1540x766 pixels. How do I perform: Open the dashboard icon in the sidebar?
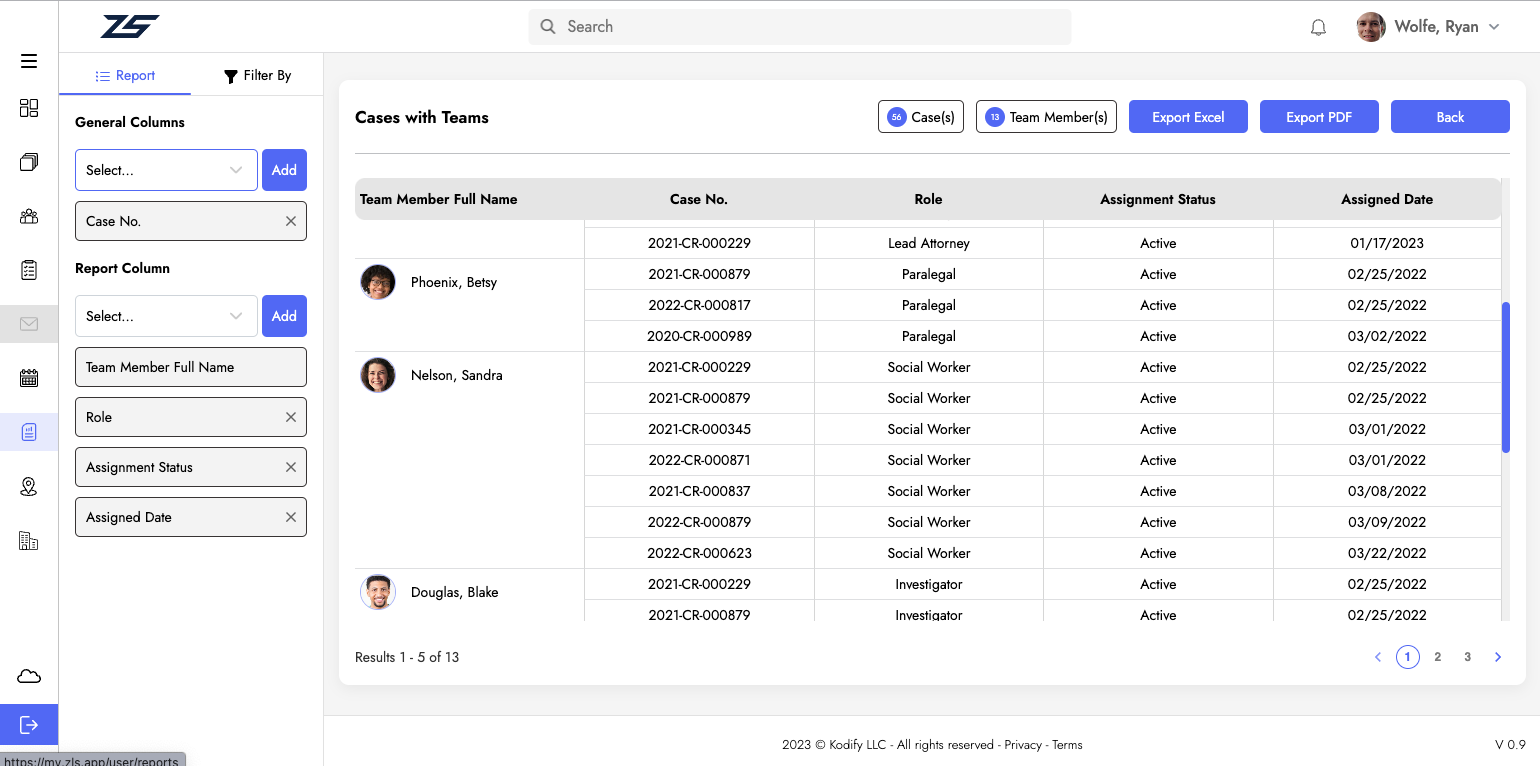[x=29, y=108]
